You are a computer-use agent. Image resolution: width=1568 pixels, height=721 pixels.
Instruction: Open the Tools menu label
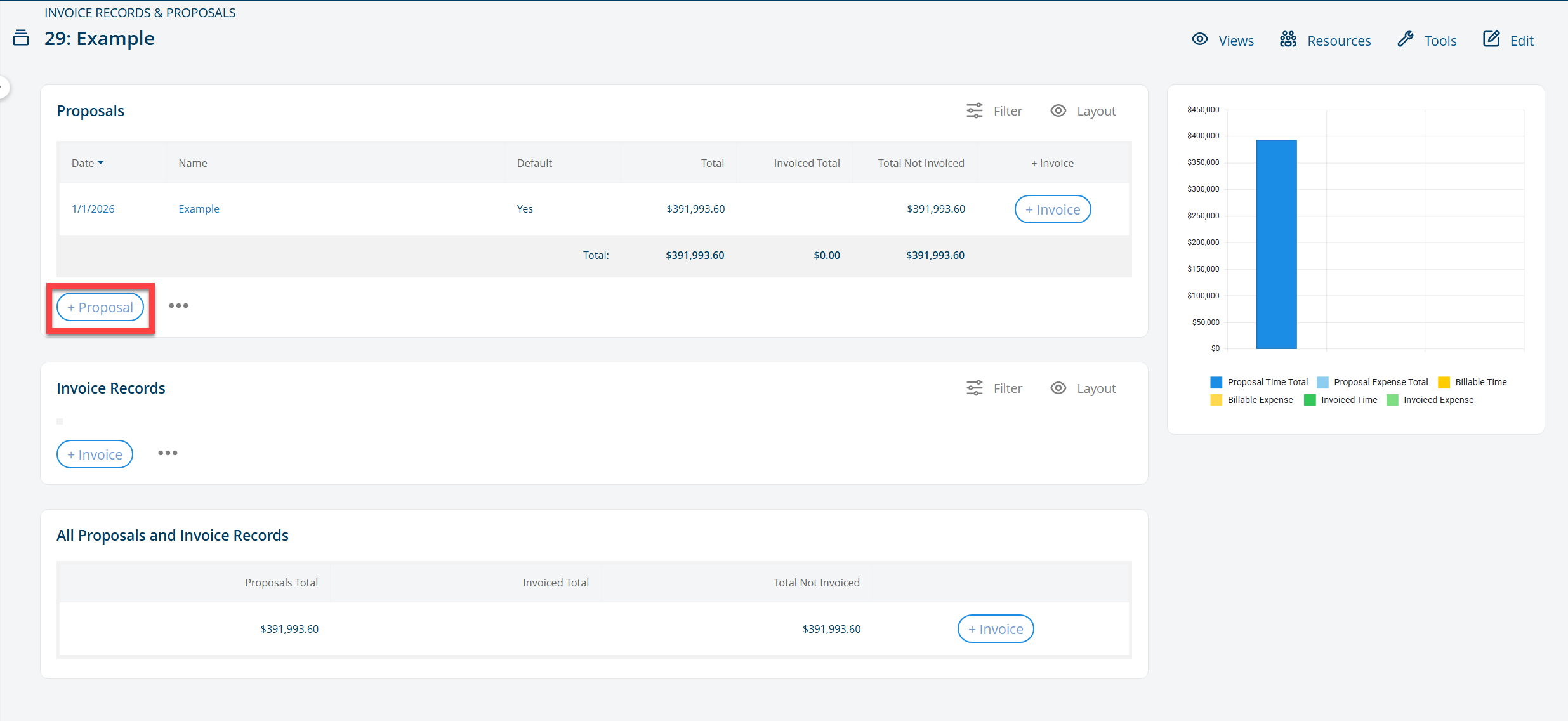1440,41
